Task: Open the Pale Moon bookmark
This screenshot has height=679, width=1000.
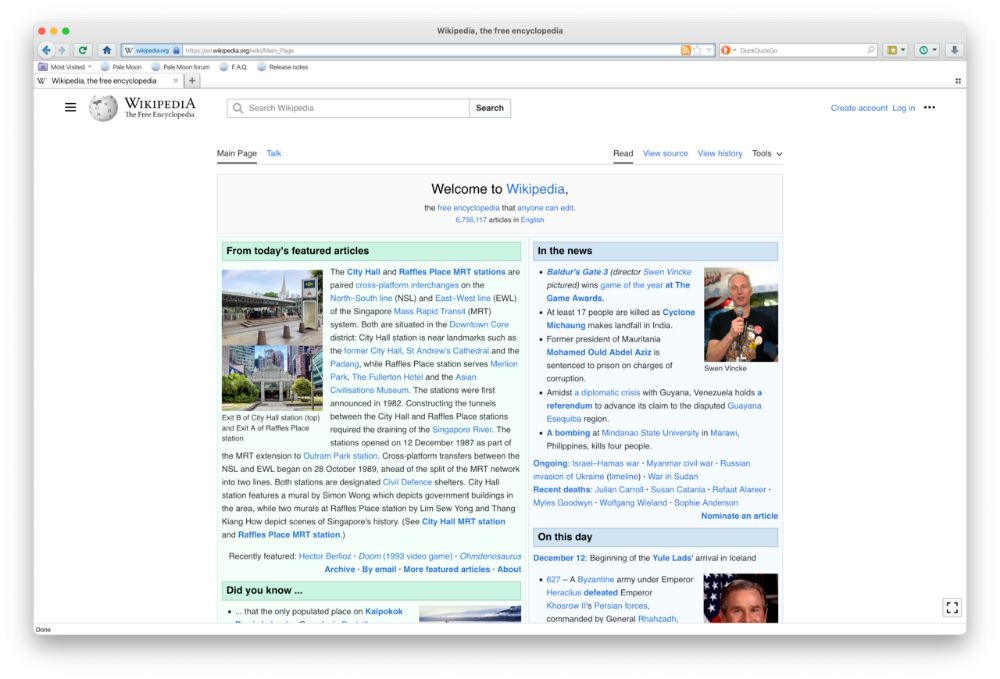Action: [121, 67]
